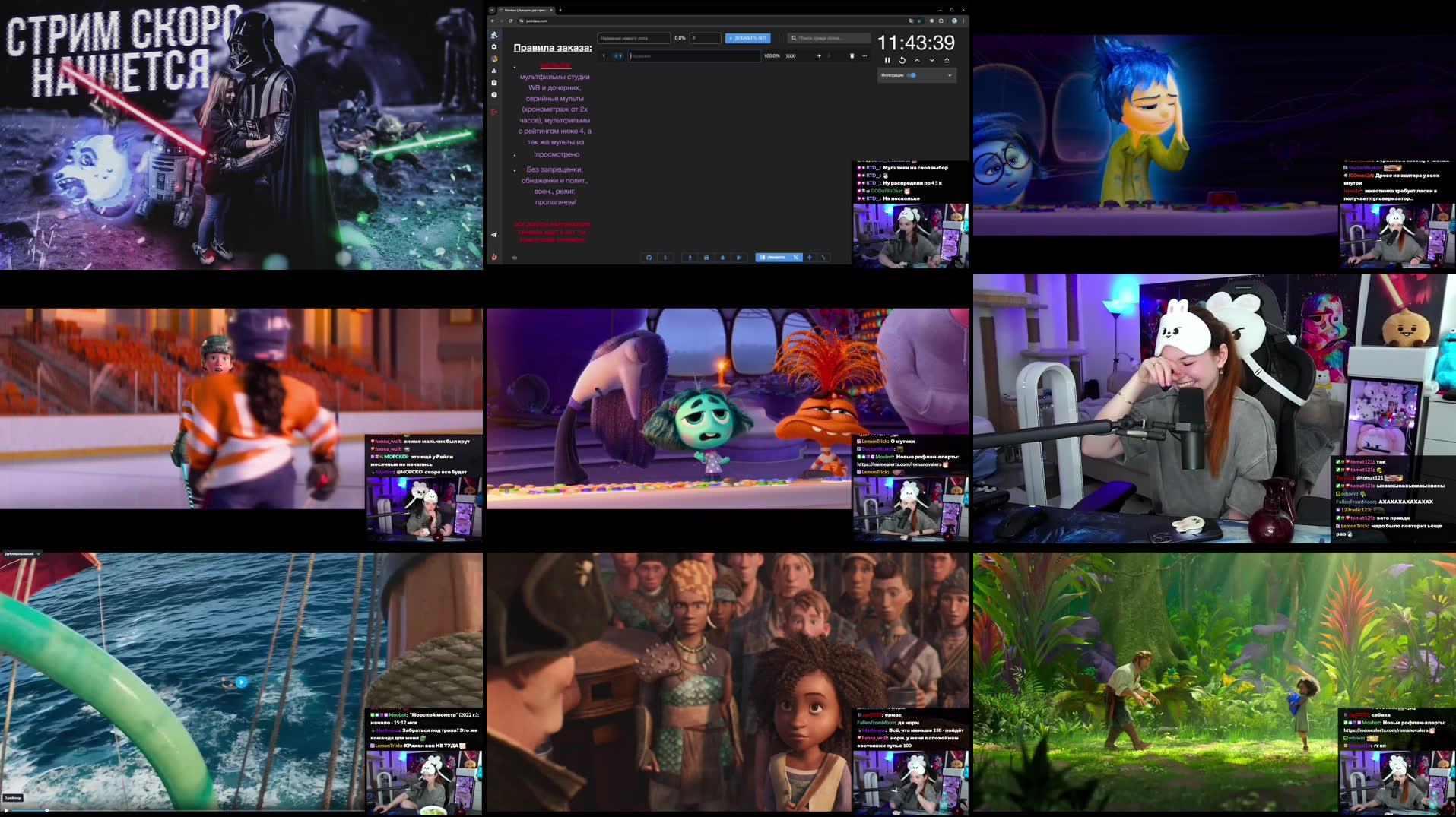Viewport: 1456px width, 817px height.
Task: Open three-dot menu of lot 1
Action: (864, 55)
